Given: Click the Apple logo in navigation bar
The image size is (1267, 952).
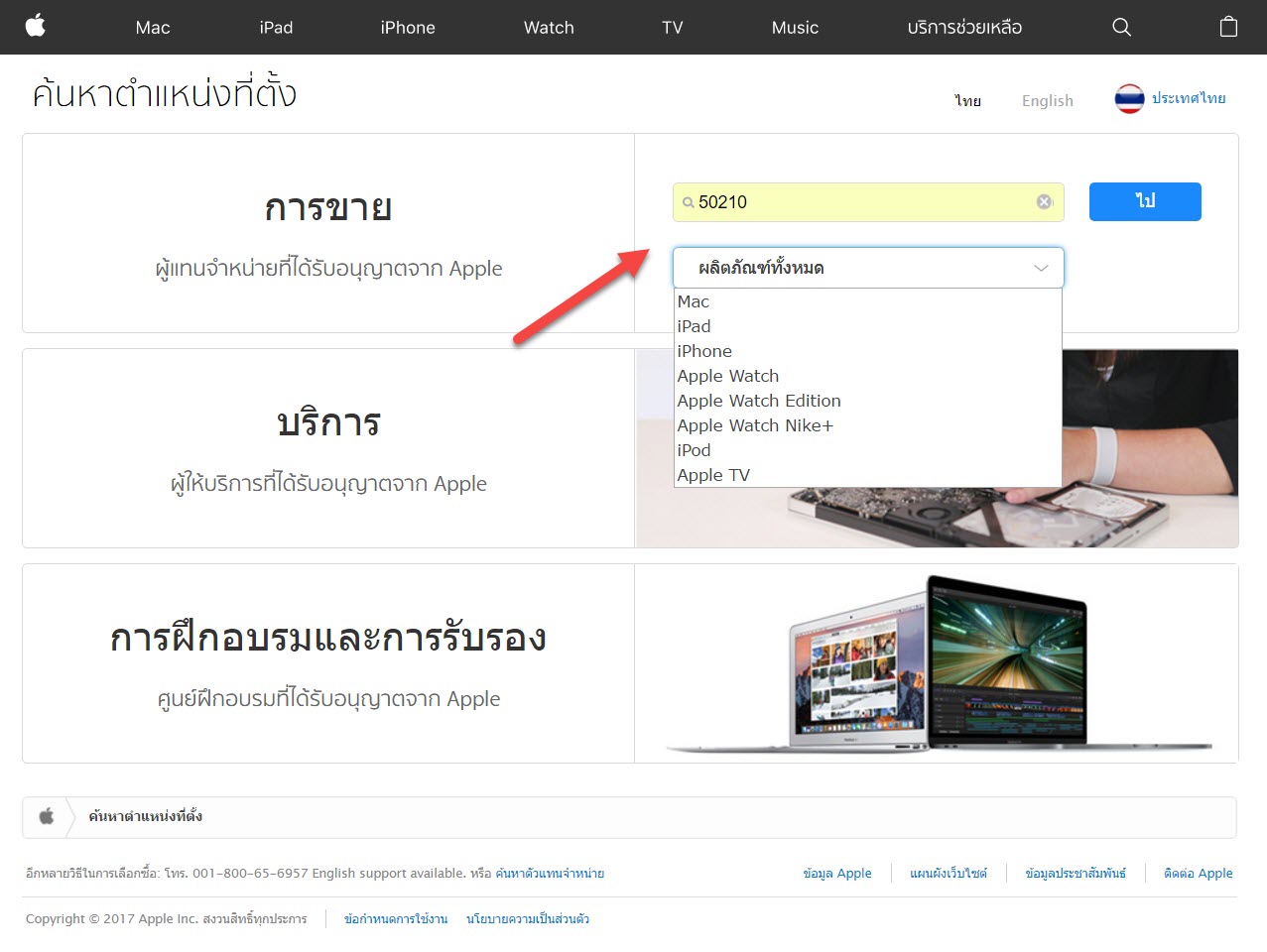Looking at the screenshot, I should [x=36, y=27].
